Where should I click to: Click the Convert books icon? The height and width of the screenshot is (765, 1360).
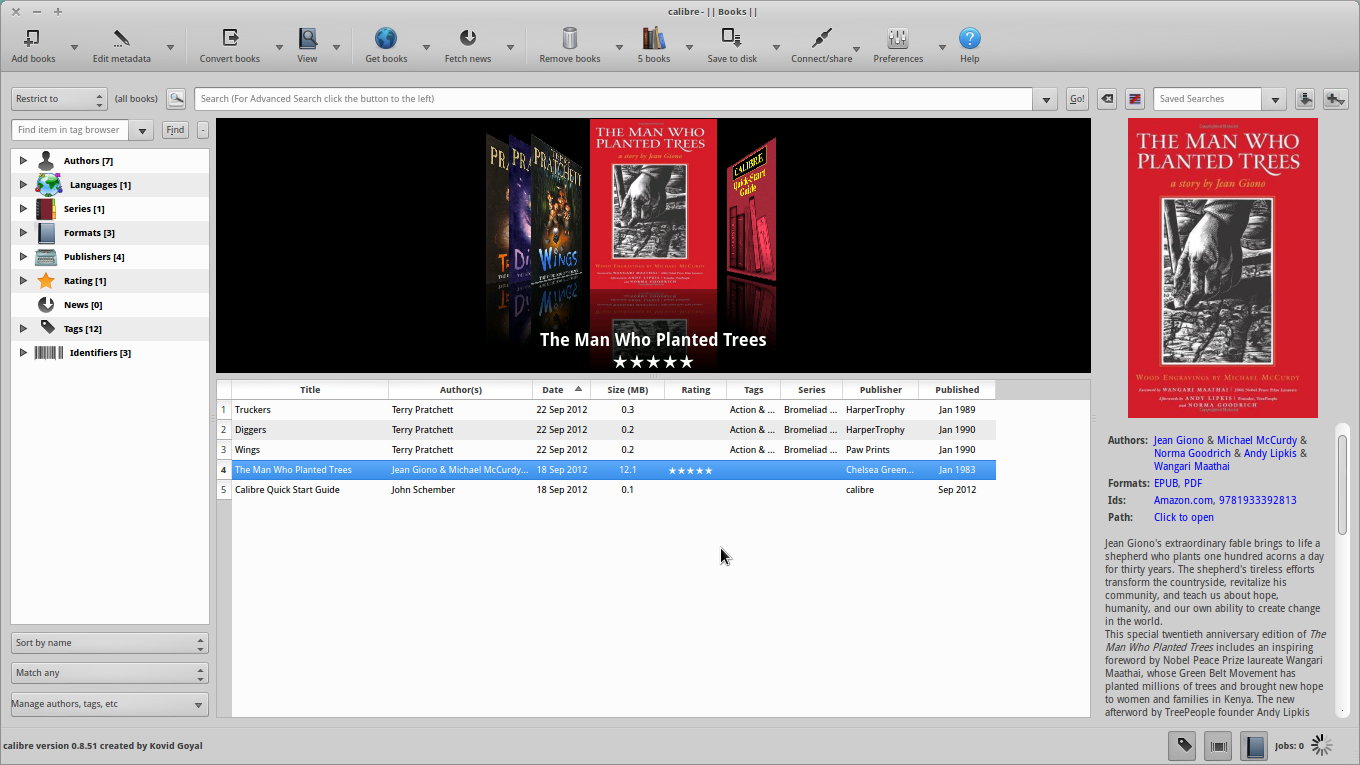tap(230, 39)
